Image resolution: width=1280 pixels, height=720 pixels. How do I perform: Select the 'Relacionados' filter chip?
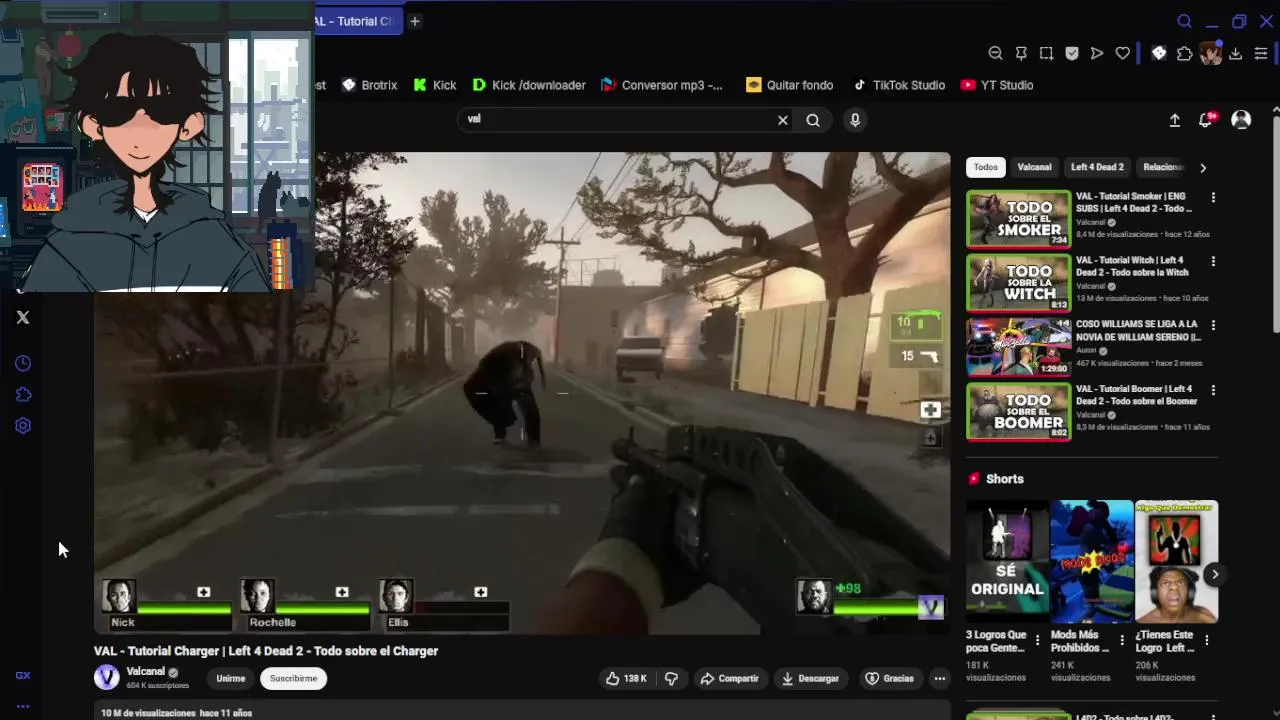coord(1163,167)
